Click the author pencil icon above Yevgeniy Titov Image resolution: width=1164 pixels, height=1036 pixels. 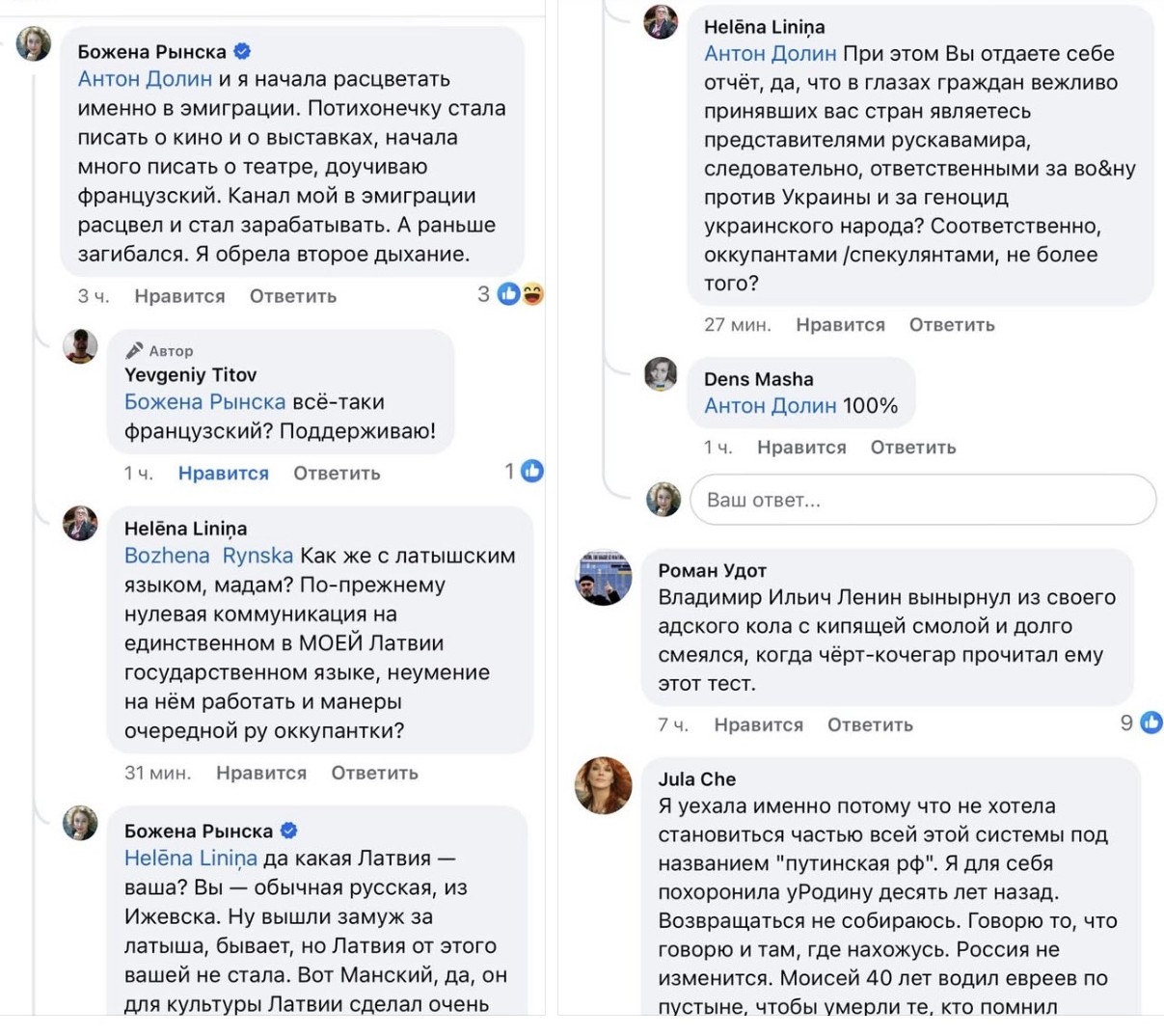coord(134,350)
